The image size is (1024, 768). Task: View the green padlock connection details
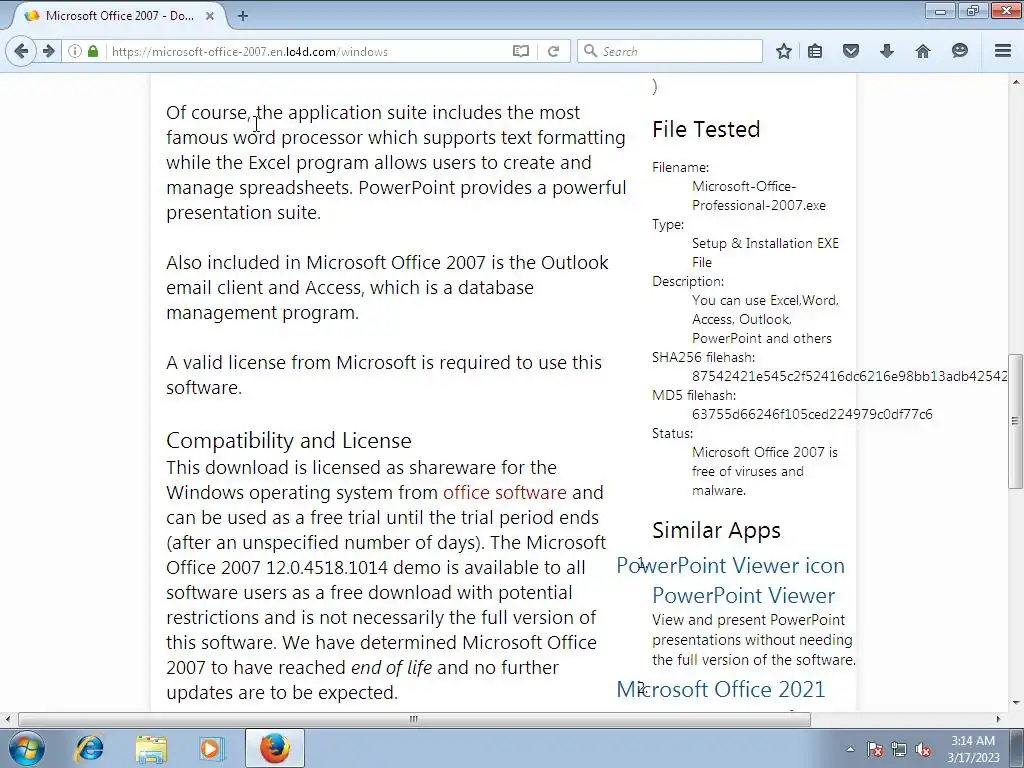(x=93, y=51)
